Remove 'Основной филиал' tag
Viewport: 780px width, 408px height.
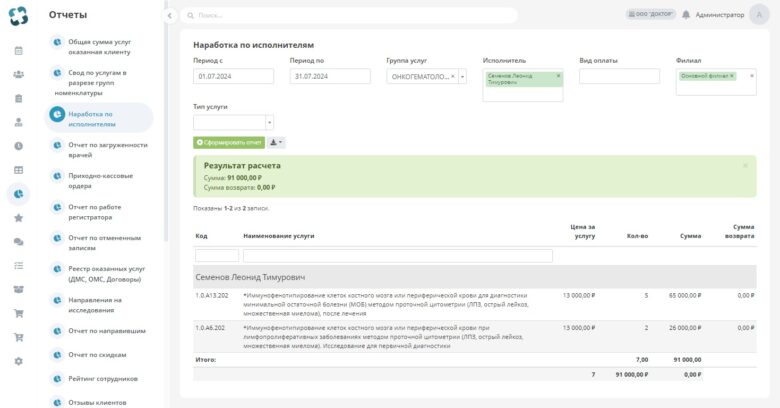click(x=732, y=76)
